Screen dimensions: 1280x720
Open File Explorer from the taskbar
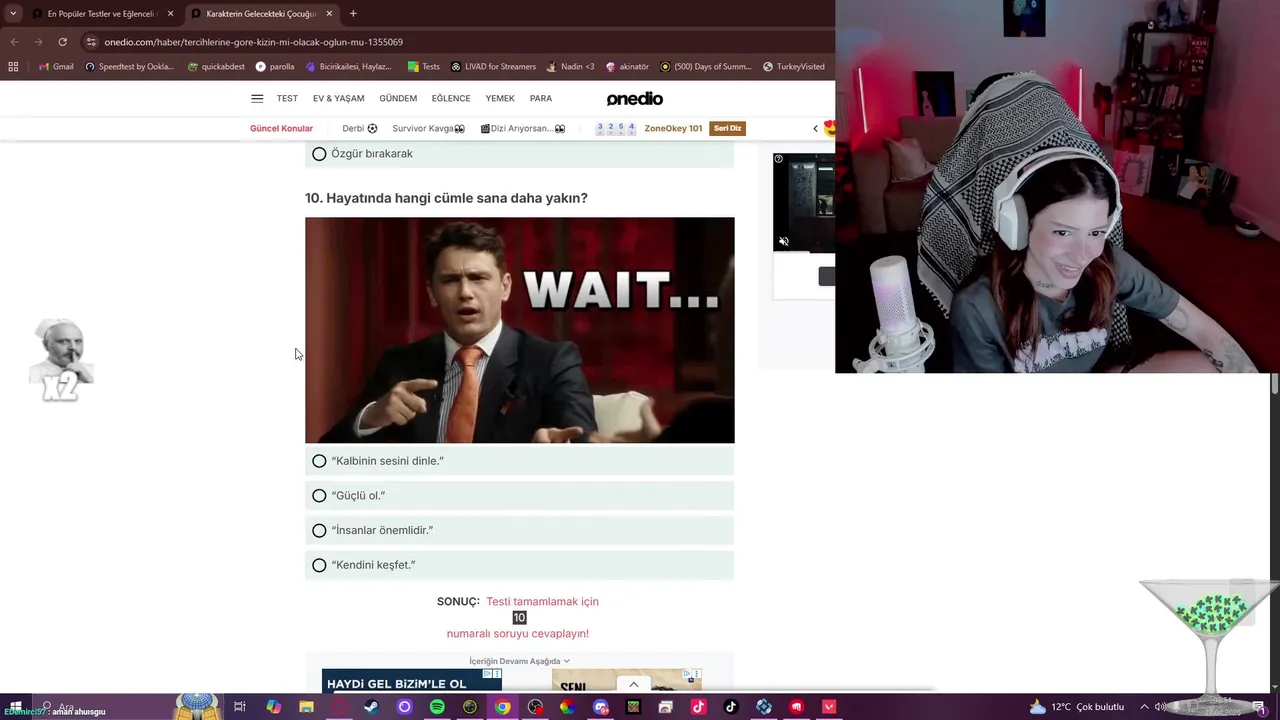point(306,707)
